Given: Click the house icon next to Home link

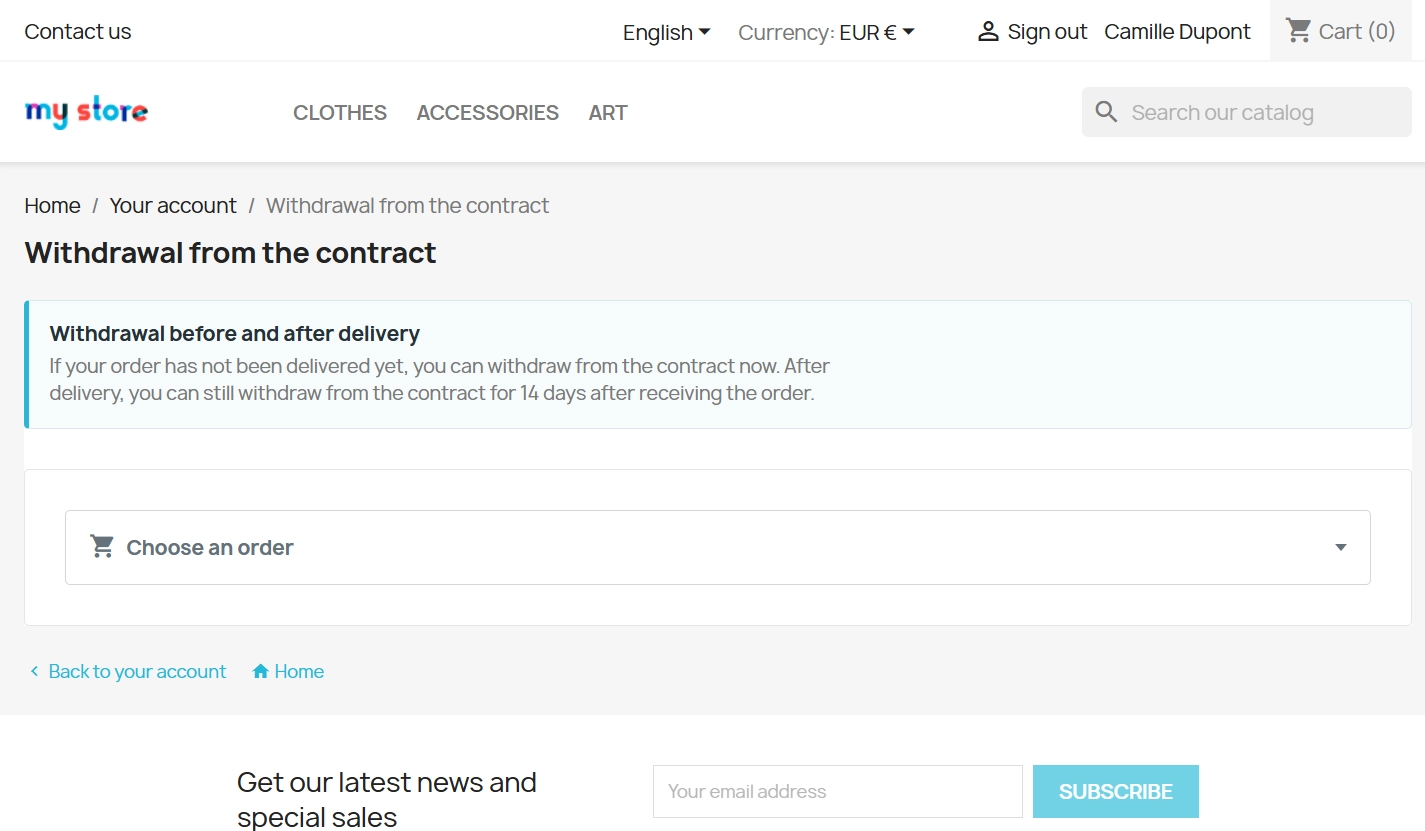Looking at the screenshot, I should tap(261, 671).
